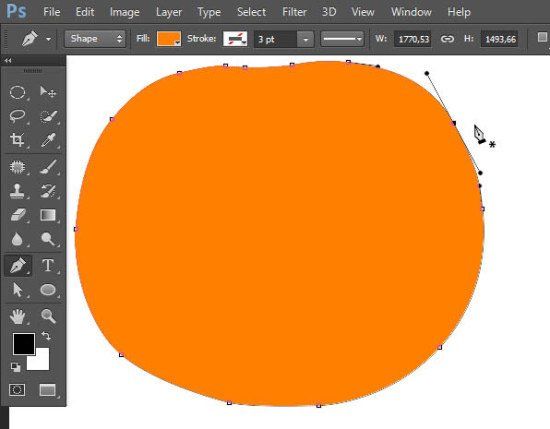
Task: Open the Shape tool mode dropdown
Action: pos(95,39)
